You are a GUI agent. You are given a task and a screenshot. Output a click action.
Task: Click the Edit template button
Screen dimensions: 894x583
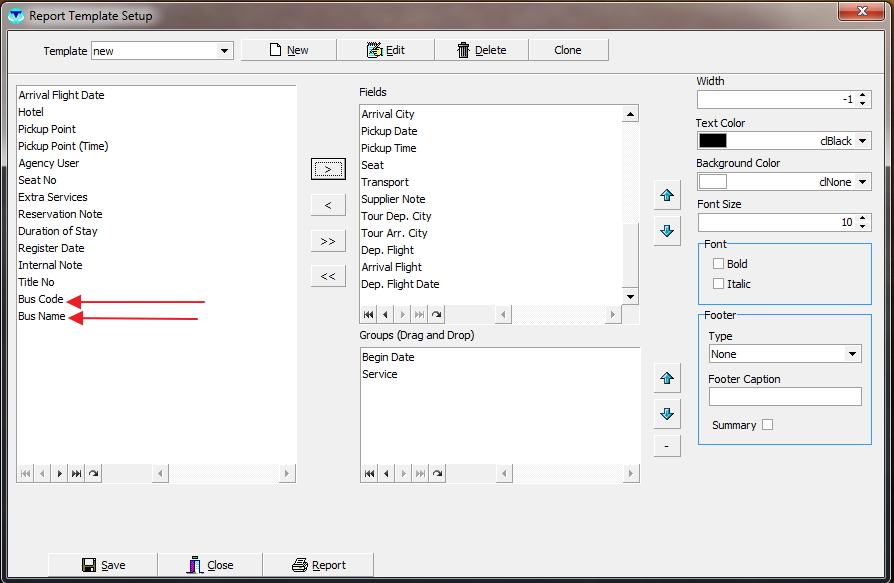click(x=385, y=50)
